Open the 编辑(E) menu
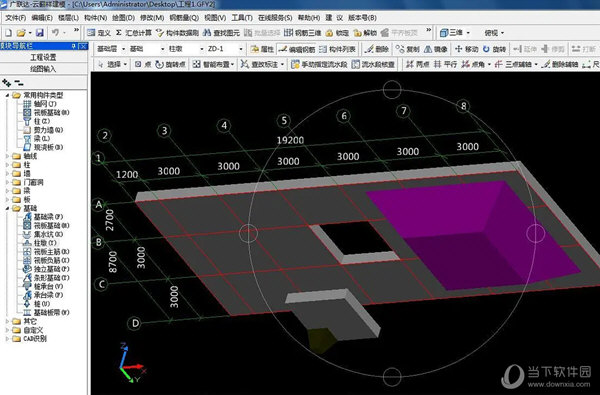 (x=42, y=18)
